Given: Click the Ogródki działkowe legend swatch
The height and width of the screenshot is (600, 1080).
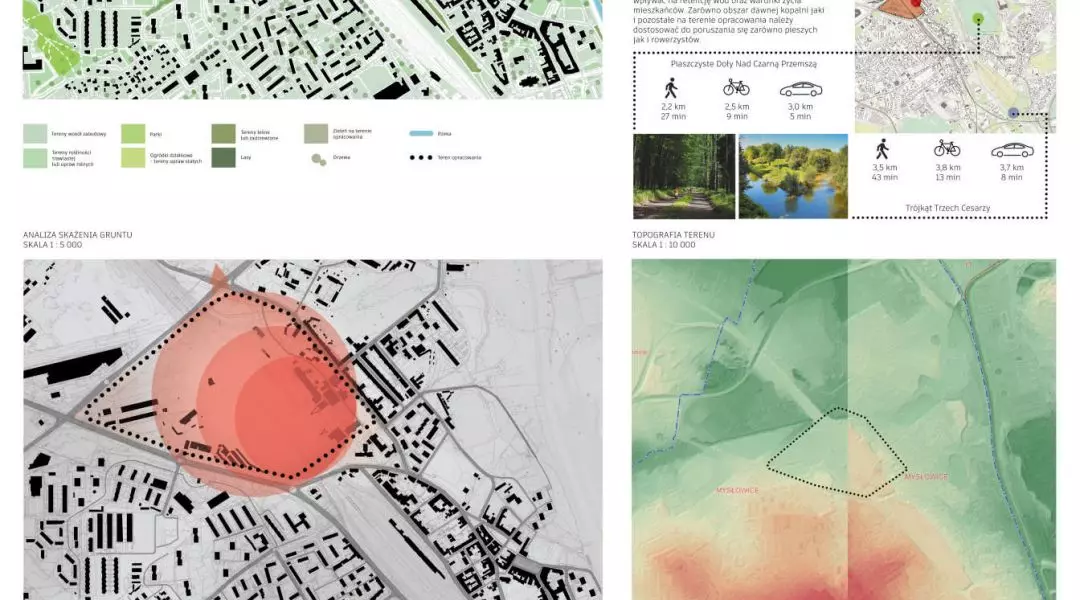Looking at the screenshot, I should click(x=133, y=158).
